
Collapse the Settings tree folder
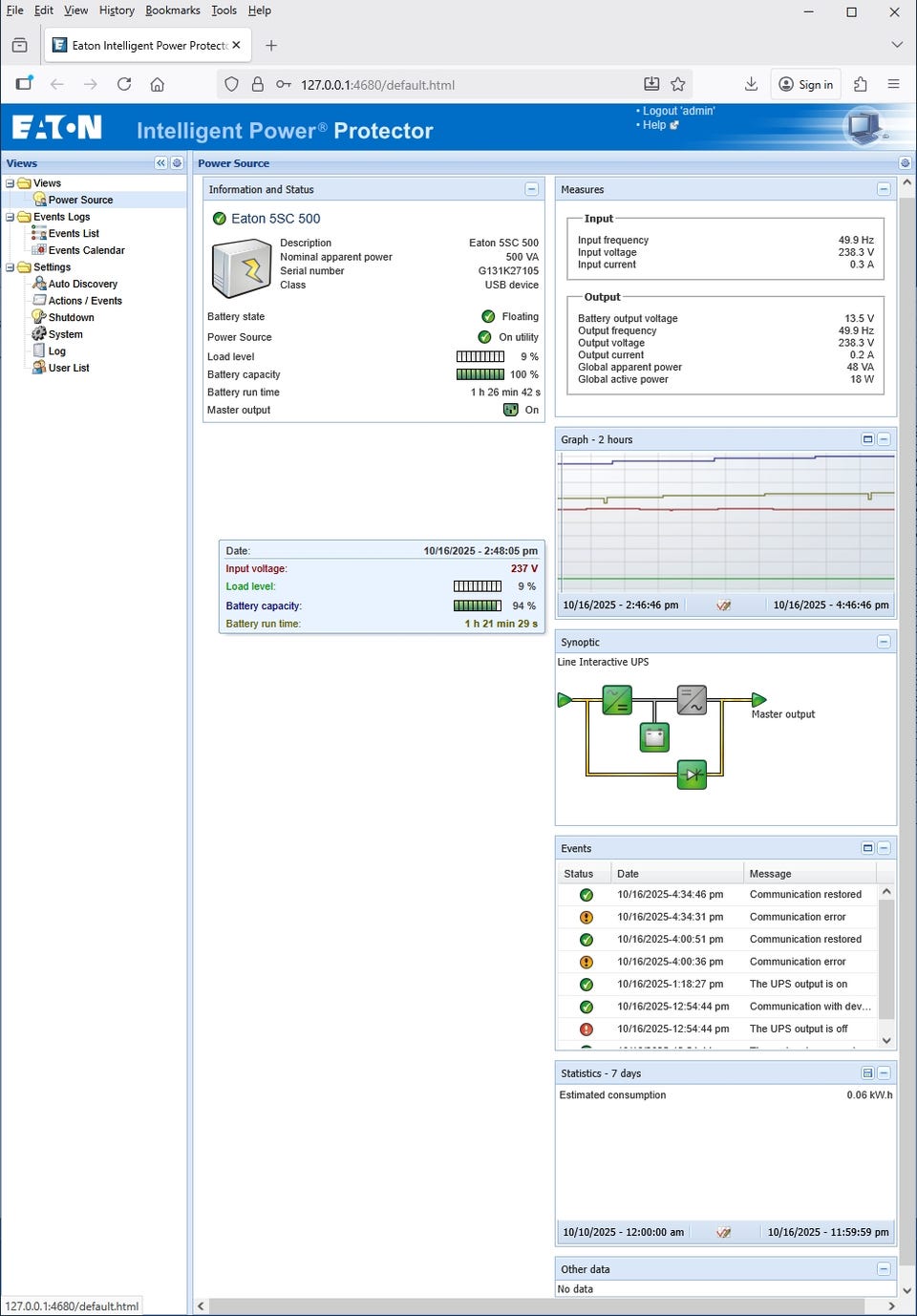pyautogui.click(x=11, y=267)
